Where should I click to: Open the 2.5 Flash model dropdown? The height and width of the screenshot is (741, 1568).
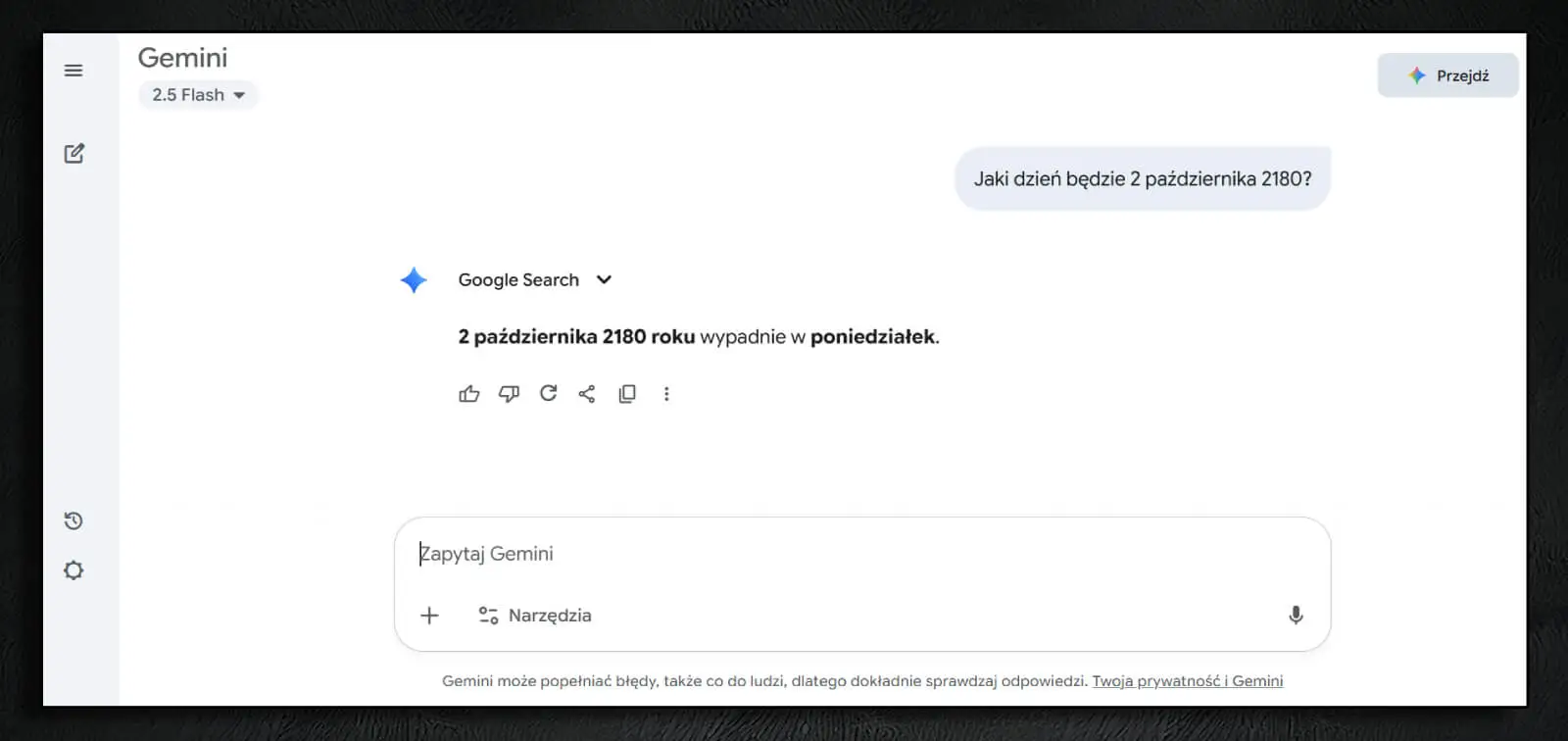click(x=198, y=95)
